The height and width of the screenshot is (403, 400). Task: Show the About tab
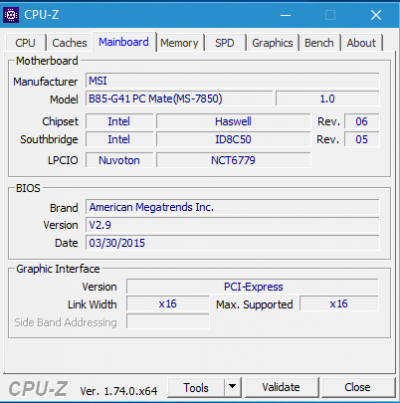pyautogui.click(x=361, y=43)
